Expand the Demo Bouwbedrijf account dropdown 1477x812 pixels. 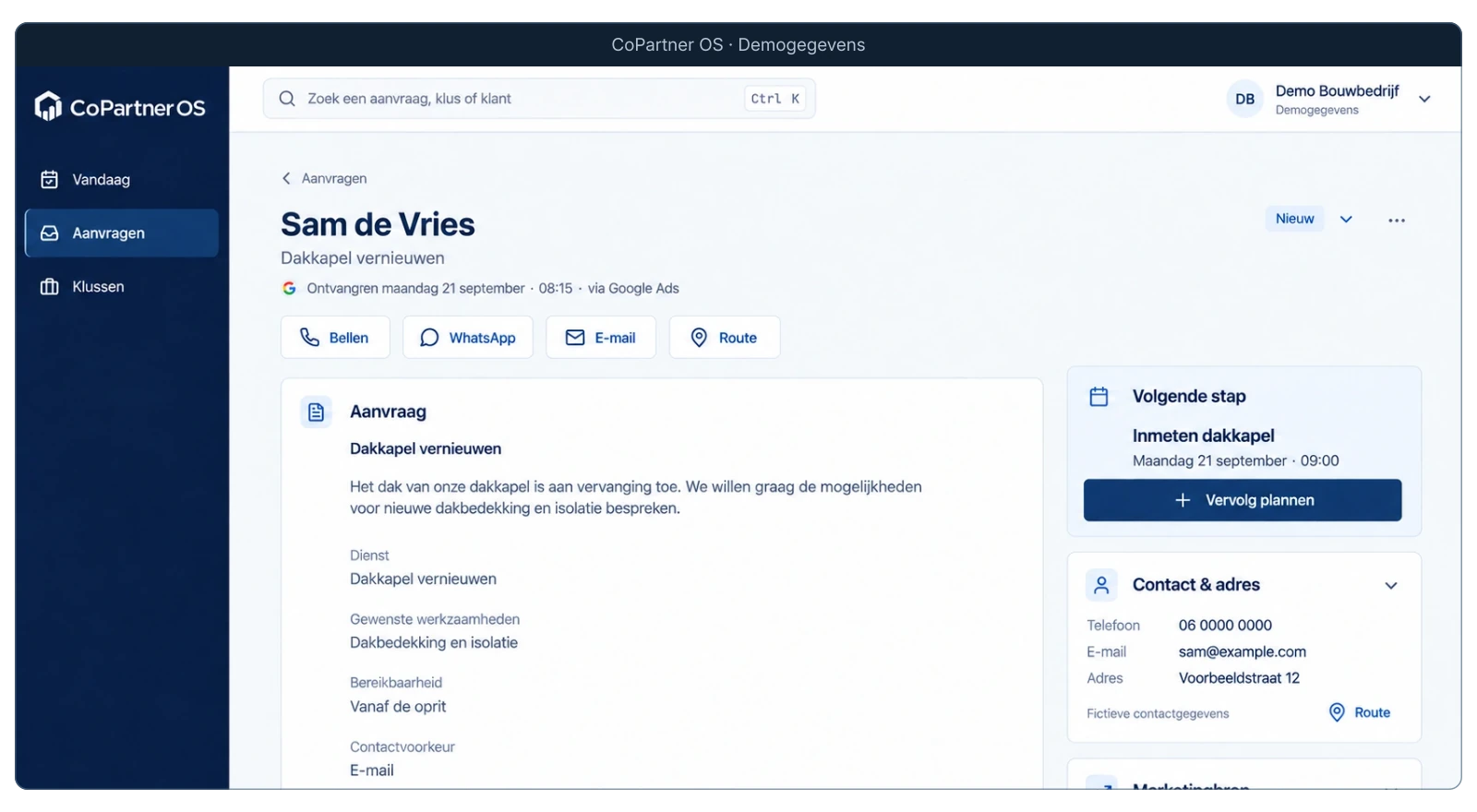pos(1424,99)
